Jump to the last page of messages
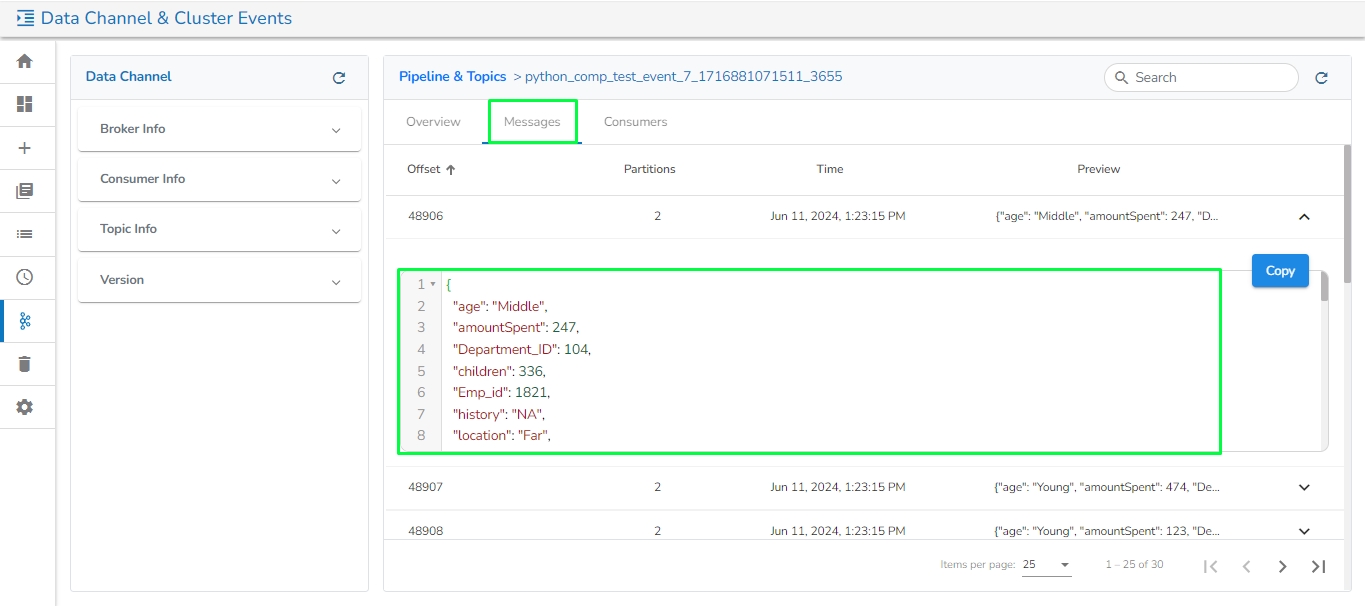This screenshot has height=606, width=1365. 1318,566
